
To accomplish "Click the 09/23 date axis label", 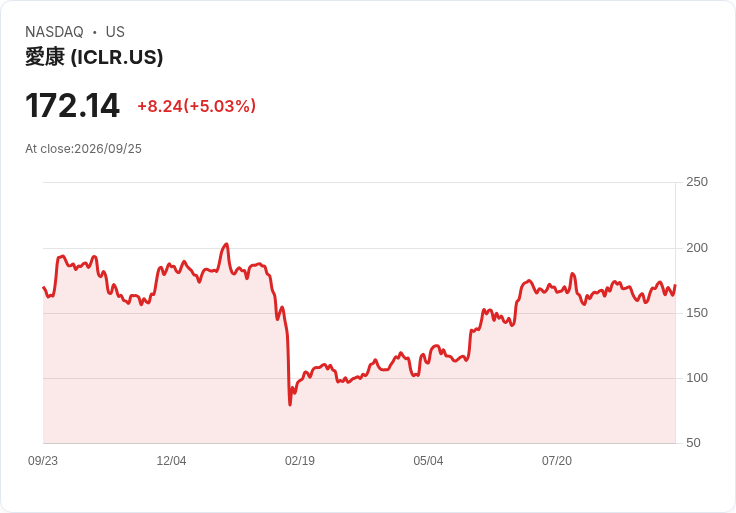I will coord(43,461).
